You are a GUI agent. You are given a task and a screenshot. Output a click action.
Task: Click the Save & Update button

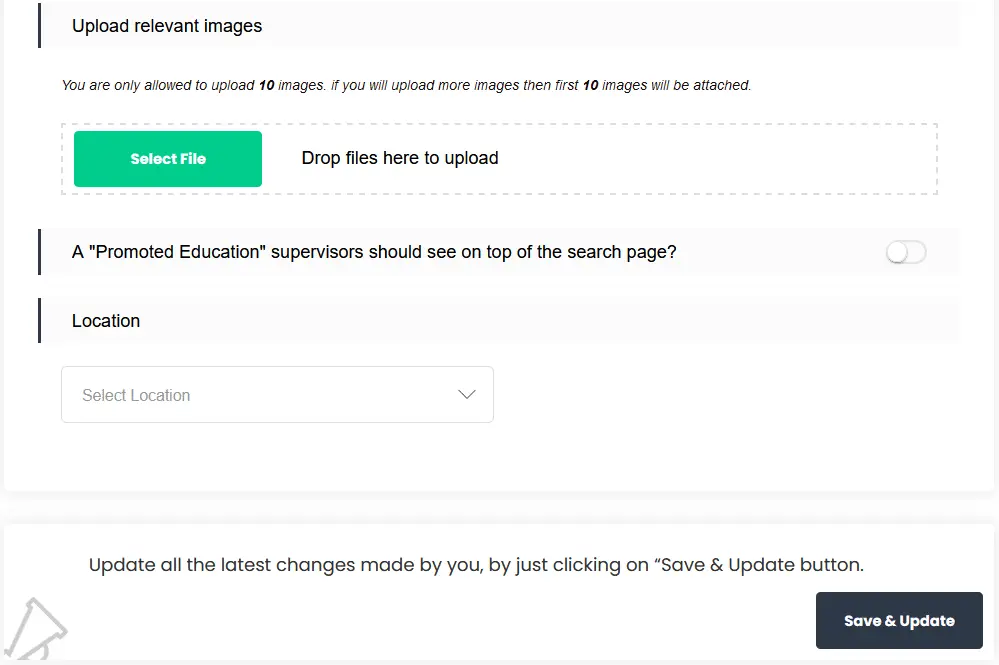pyautogui.click(x=899, y=620)
